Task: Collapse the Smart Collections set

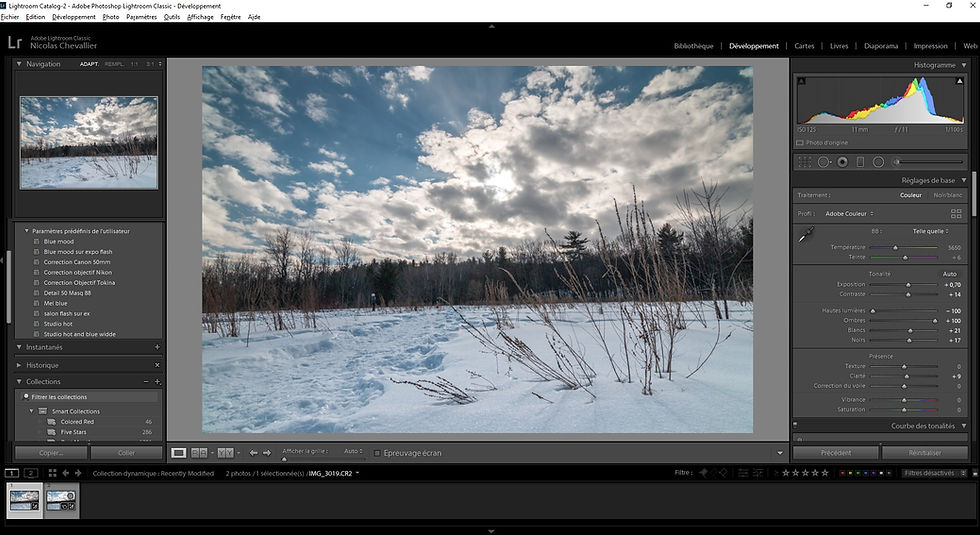Action: (x=32, y=411)
